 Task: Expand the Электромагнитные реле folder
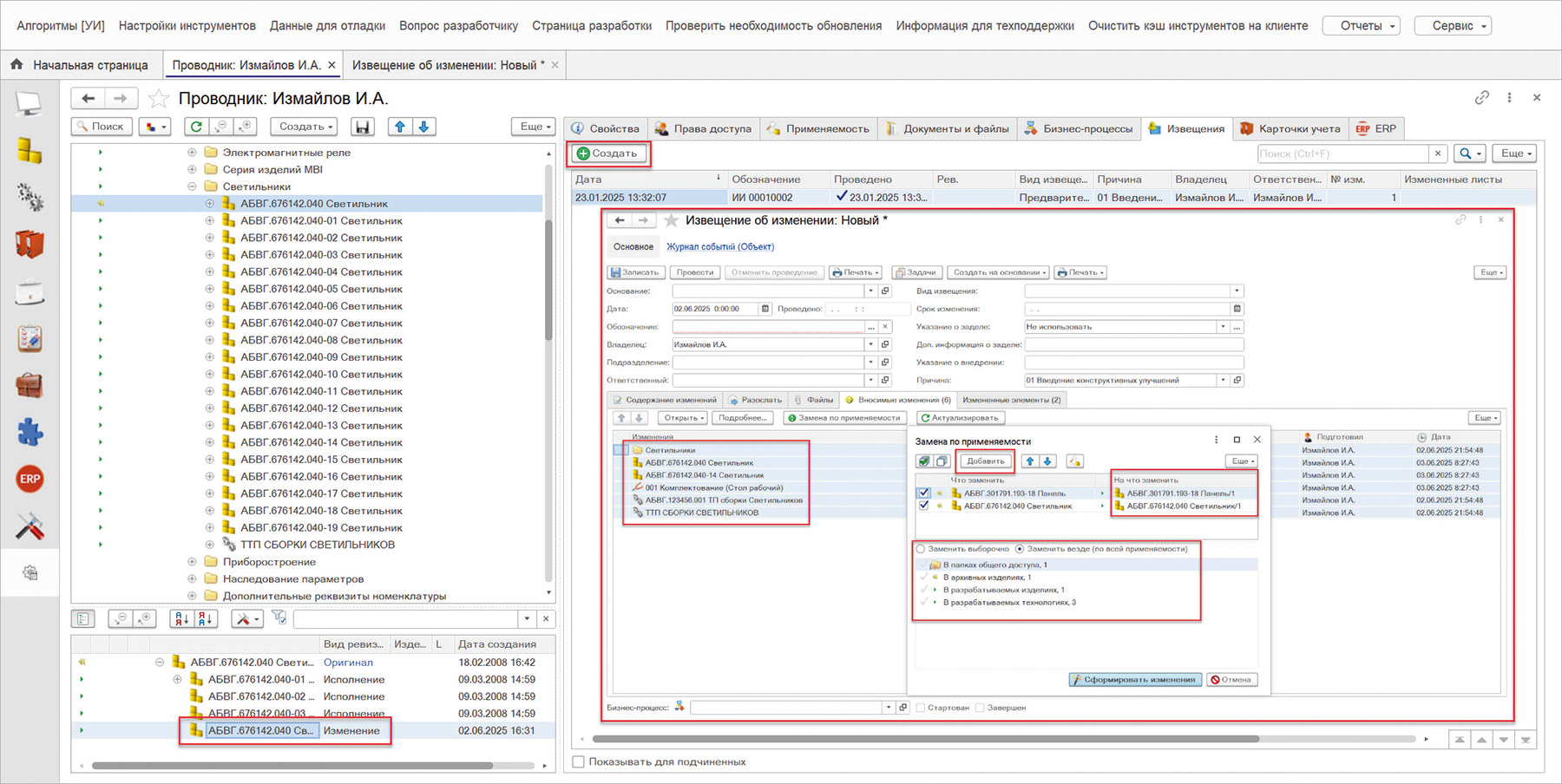(192, 153)
